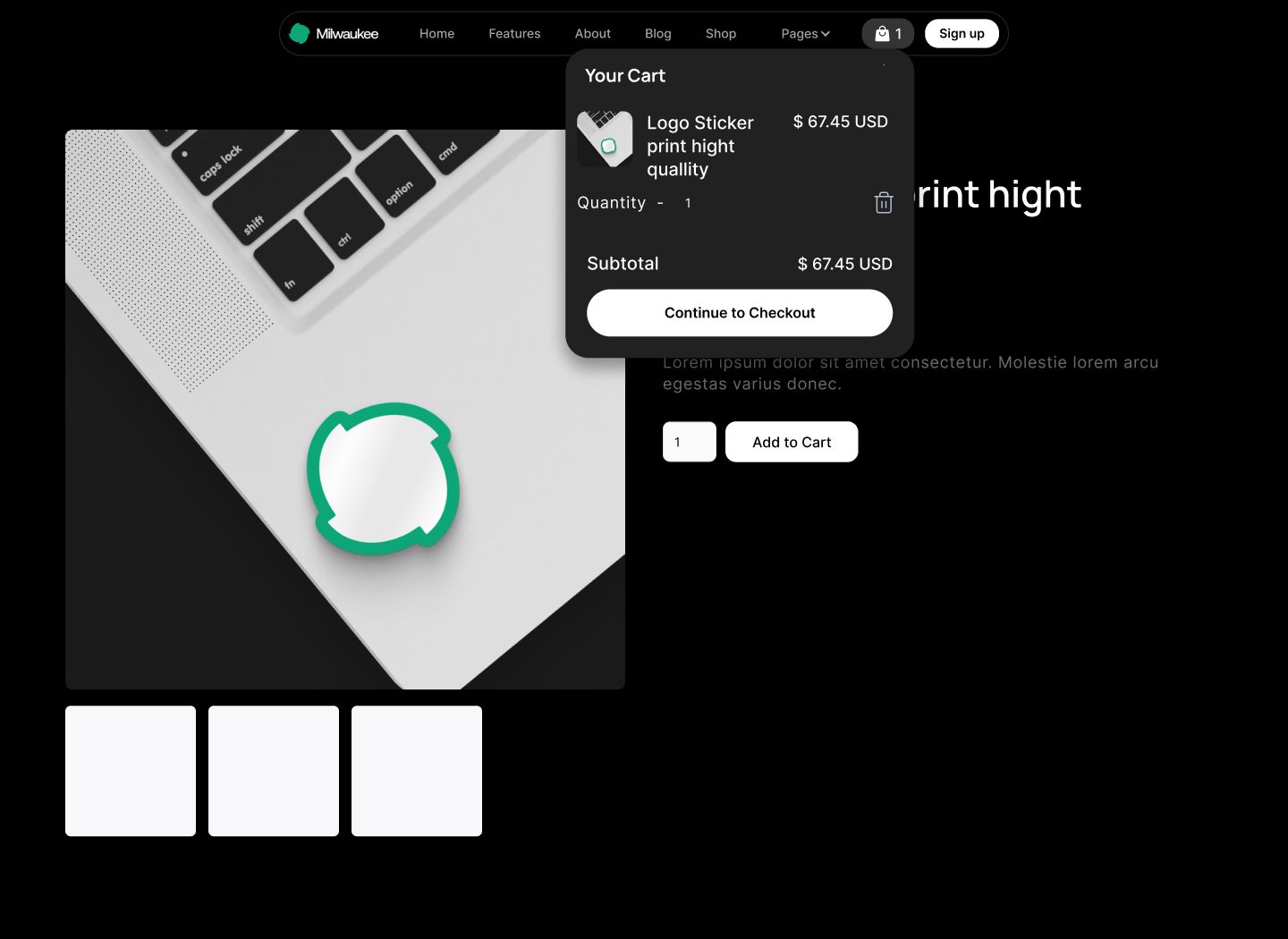
Task: Click the quantity input next to Add to Cart
Action: click(x=689, y=442)
